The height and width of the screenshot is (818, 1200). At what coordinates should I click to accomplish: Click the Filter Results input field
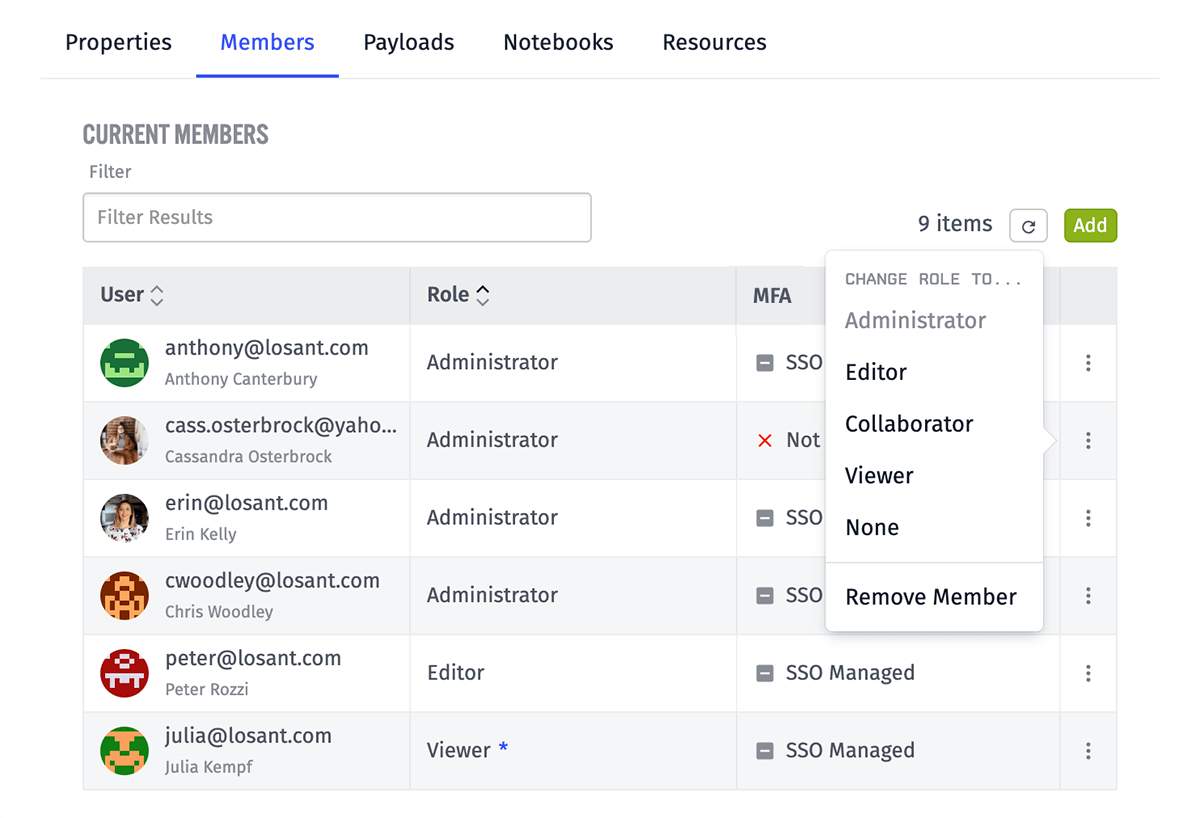click(337, 217)
